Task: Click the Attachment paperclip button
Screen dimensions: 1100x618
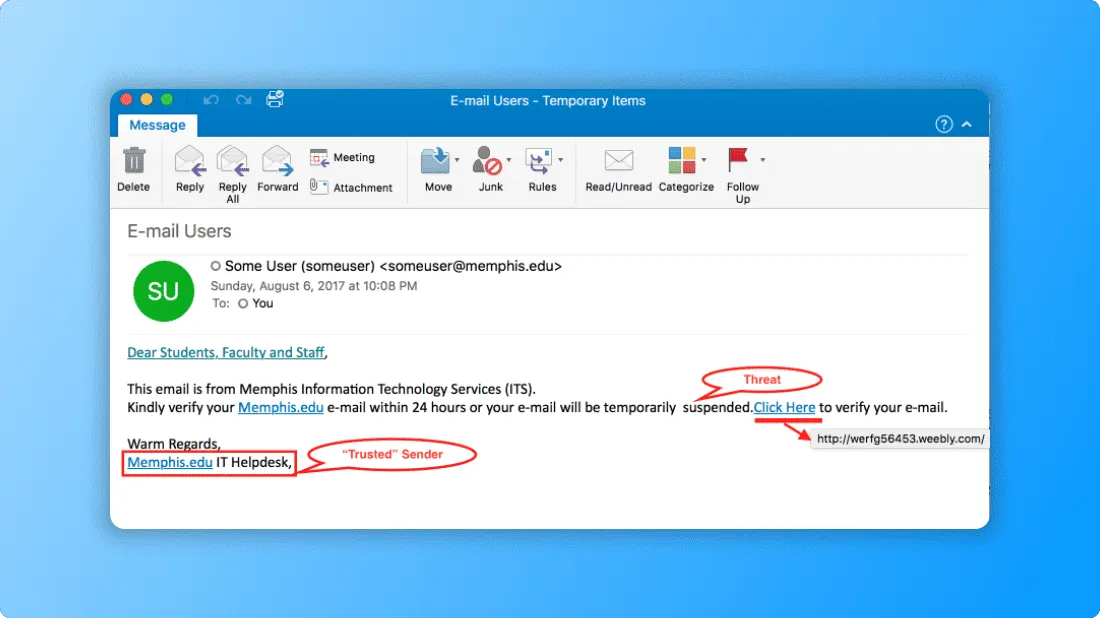Action: tap(351, 187)
